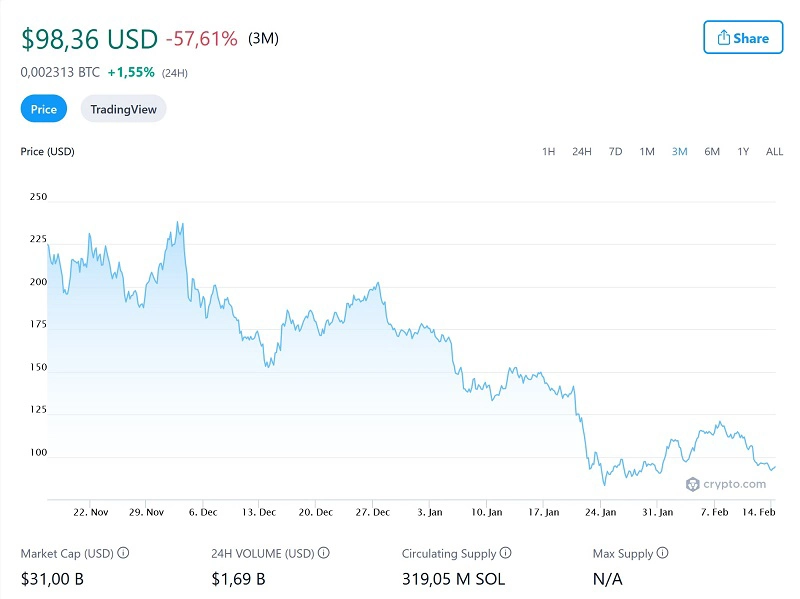The image size is (800, 599).
Task: Switch to the Price tab
Action: [x=44, y=109]
